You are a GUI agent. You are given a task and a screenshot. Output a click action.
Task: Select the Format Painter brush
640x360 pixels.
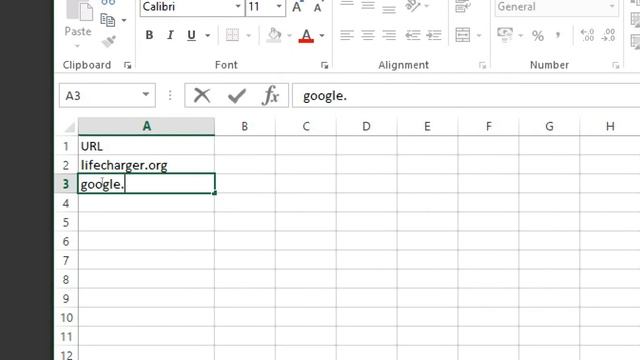coord(109,41)
